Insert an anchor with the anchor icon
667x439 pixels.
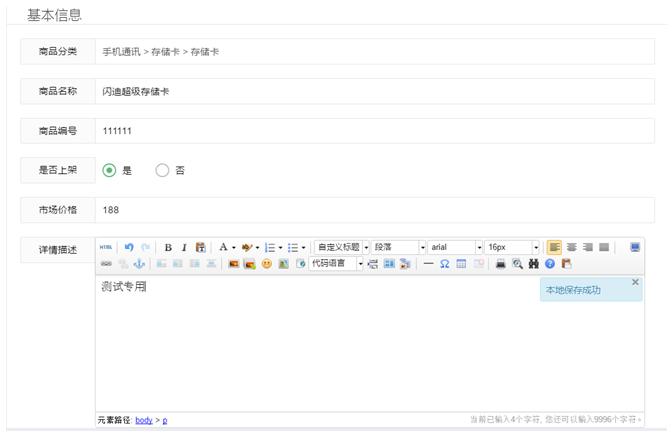point(139,264)
